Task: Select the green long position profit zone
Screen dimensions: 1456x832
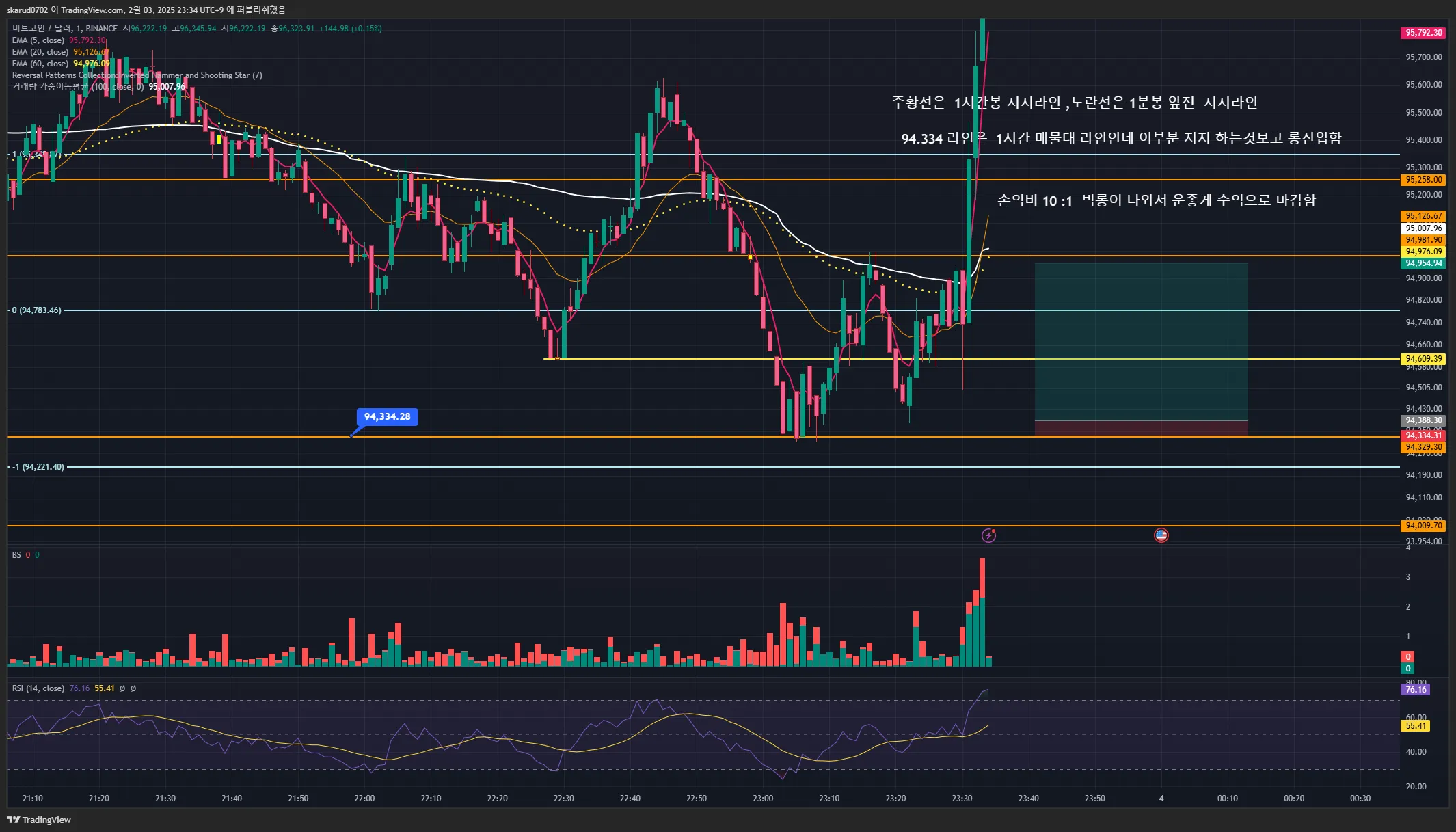Action: [1141, 342]
